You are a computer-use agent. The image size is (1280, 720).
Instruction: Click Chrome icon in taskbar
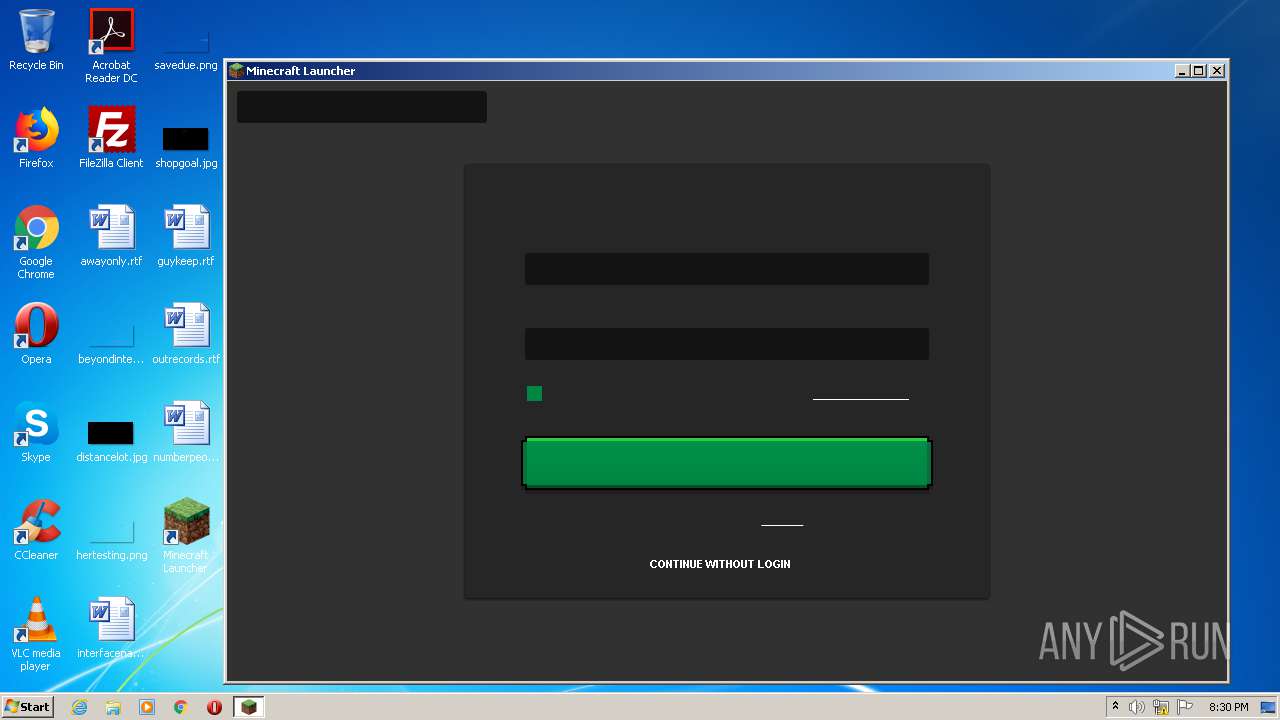181,707
